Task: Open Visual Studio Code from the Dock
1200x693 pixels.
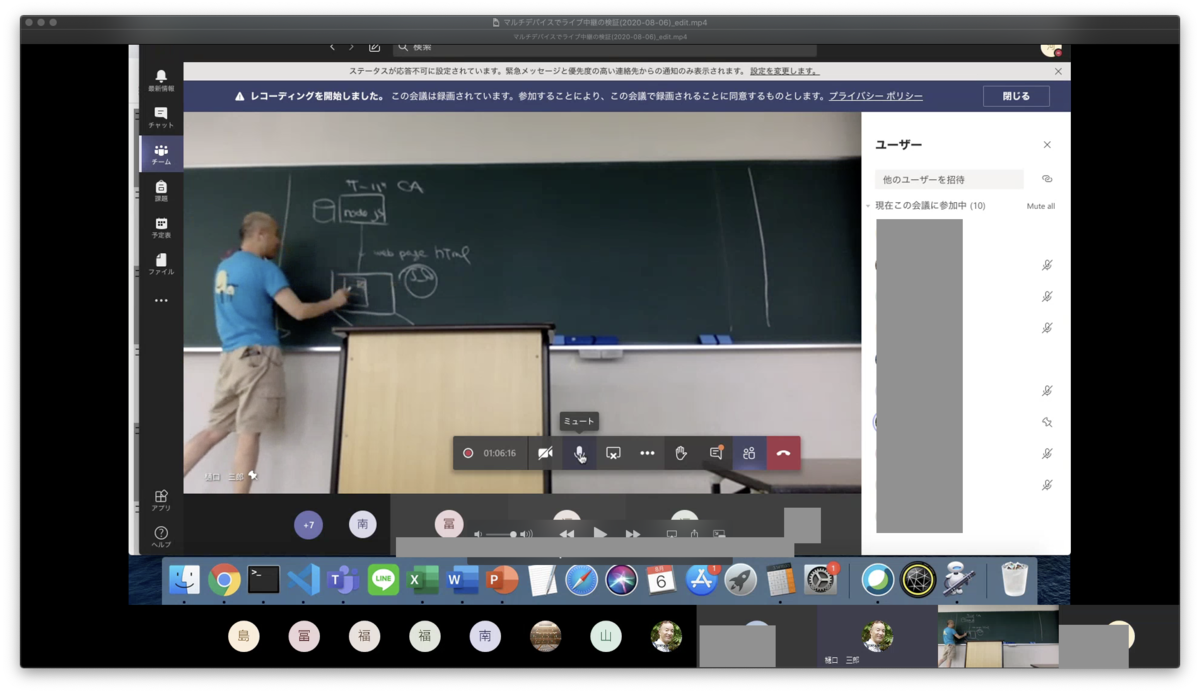Action: (x=303, y=580)
